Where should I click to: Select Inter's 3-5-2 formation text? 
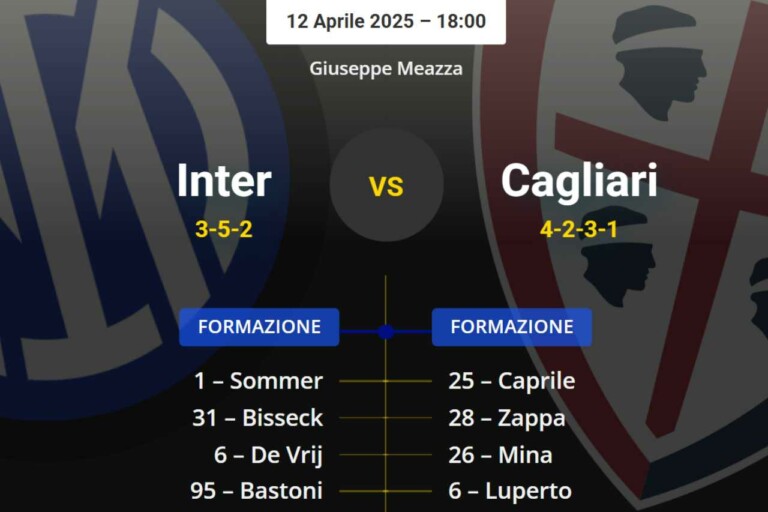pos(224,229)
